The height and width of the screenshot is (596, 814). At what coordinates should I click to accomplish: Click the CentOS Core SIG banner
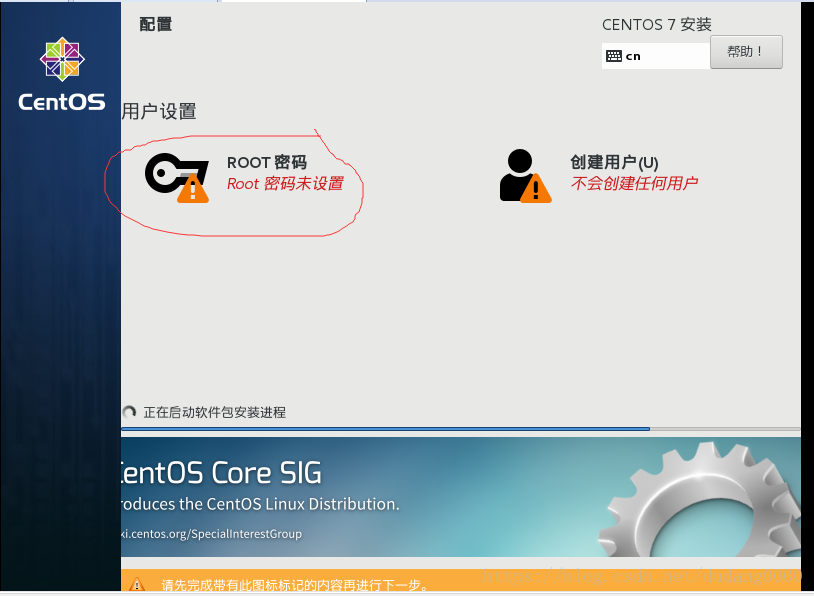click(x=460, y=497)
